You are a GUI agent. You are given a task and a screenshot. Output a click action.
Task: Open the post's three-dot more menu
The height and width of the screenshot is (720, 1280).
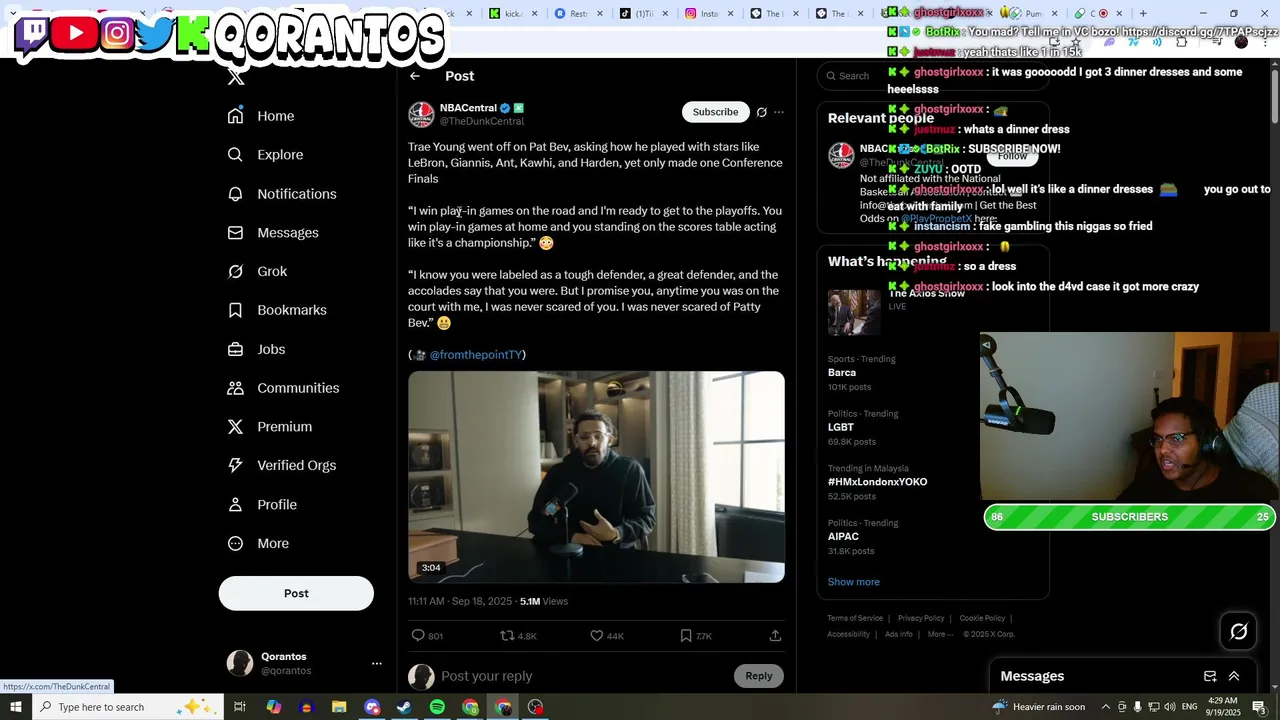[x=779, y=112]
